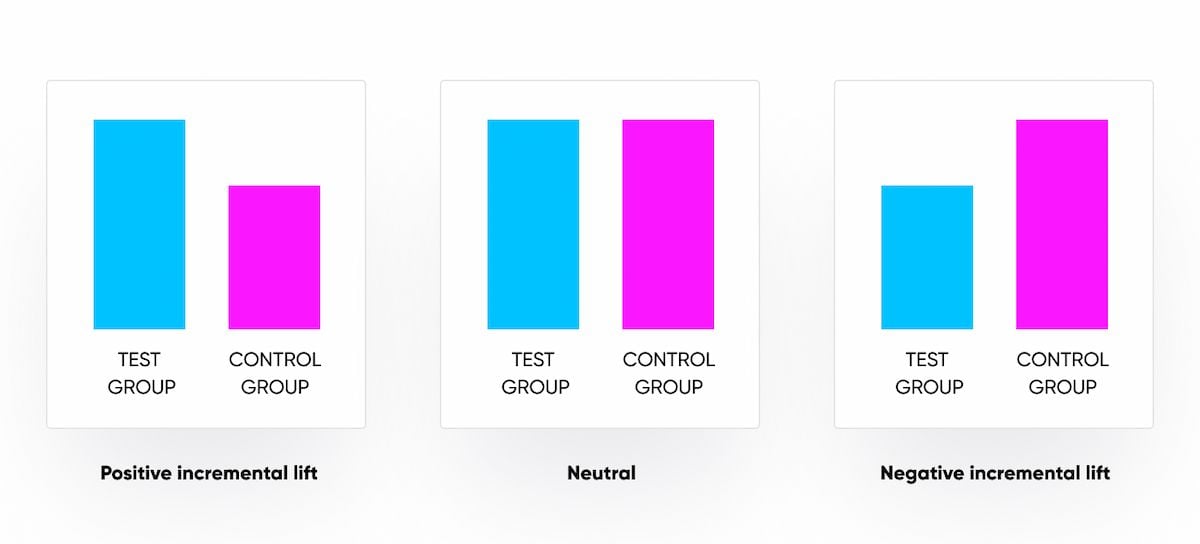Click the Neutral caption text
This screenshot has width=1200, height=544.
[601, 473]
